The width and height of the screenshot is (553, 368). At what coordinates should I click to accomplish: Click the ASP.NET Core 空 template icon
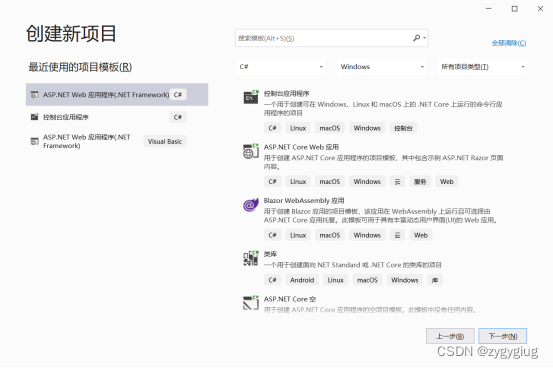251,303
